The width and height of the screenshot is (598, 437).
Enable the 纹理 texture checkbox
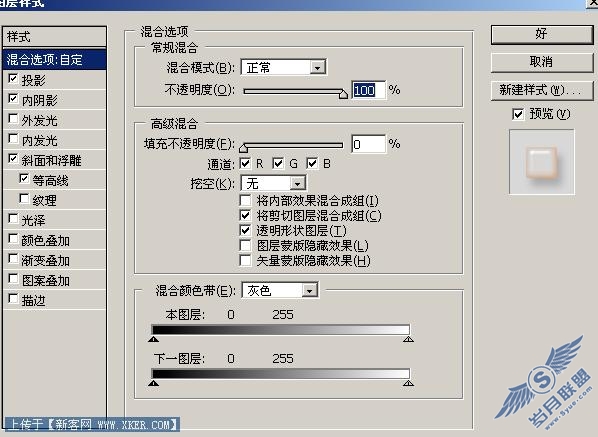pos(24,199)
